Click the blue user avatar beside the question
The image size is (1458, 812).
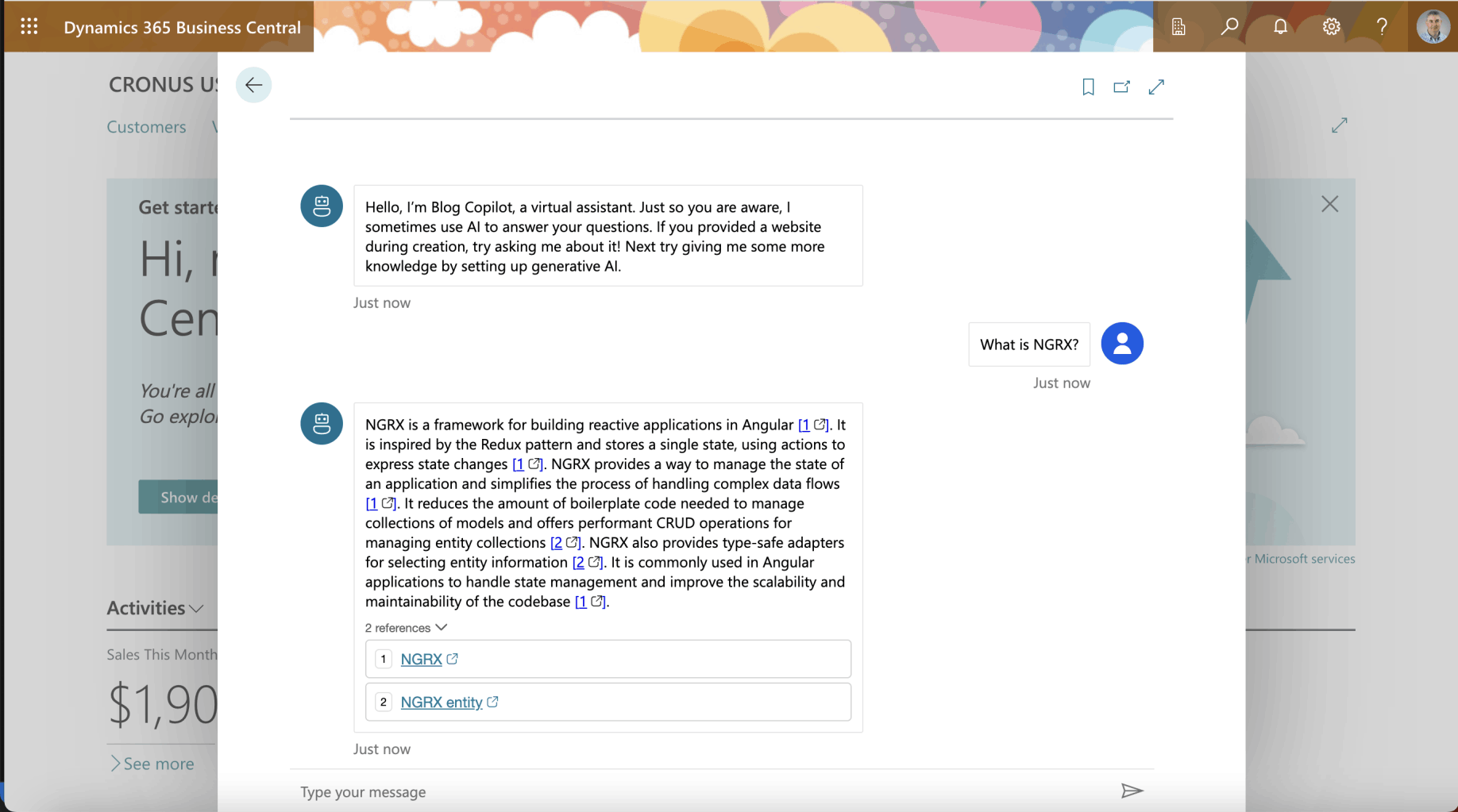coord(1122,344)
